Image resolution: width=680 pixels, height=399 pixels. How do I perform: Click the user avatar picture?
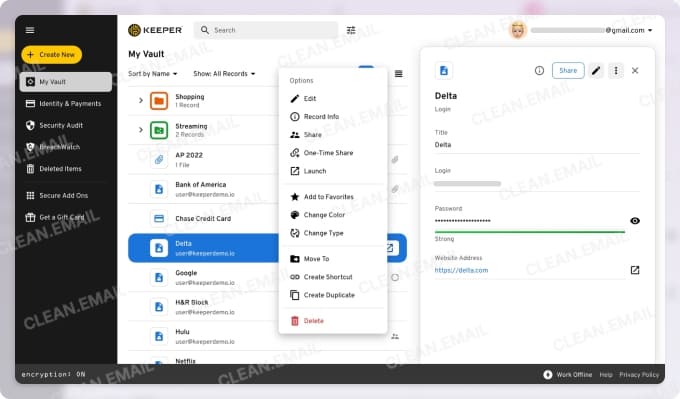[x=517, y=30]
